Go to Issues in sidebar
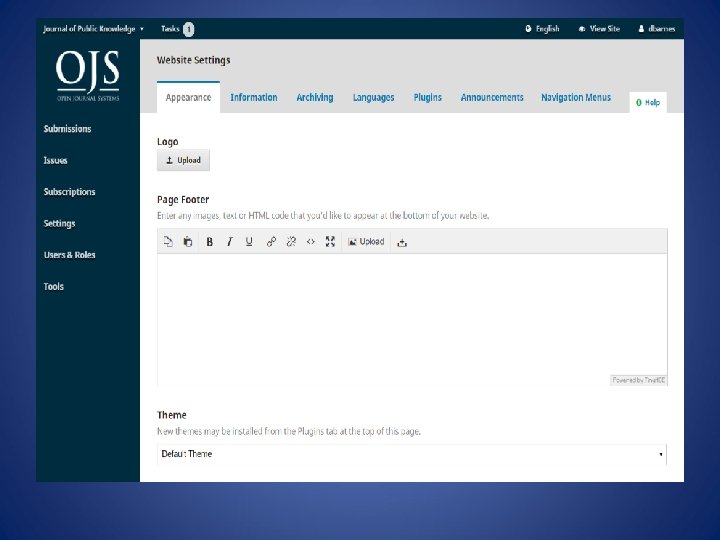 tap(56, 160)
